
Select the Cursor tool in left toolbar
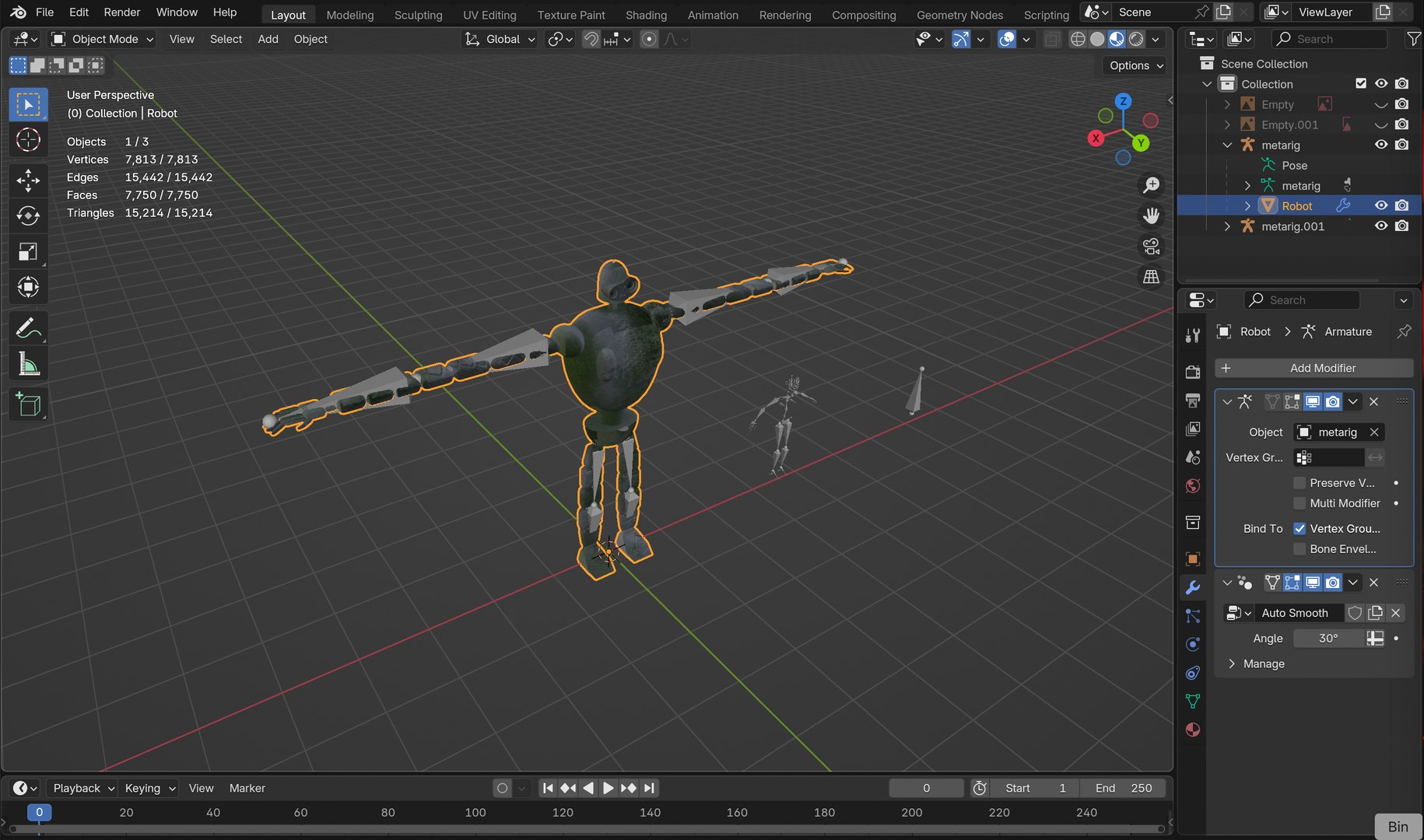pyautogui.click(x=28, y=140)
